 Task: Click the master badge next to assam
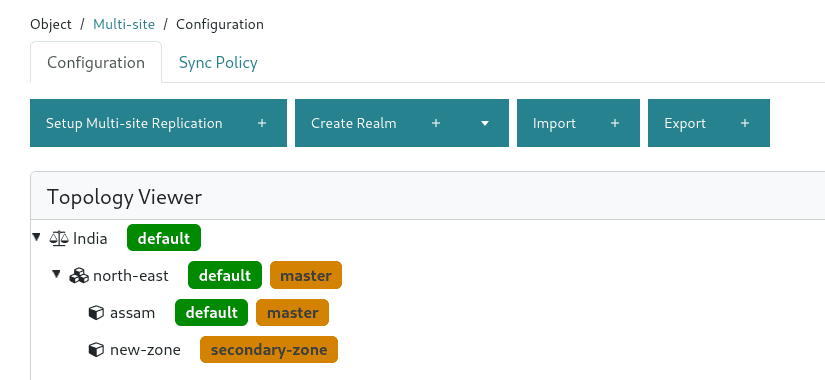coord(293,313)
